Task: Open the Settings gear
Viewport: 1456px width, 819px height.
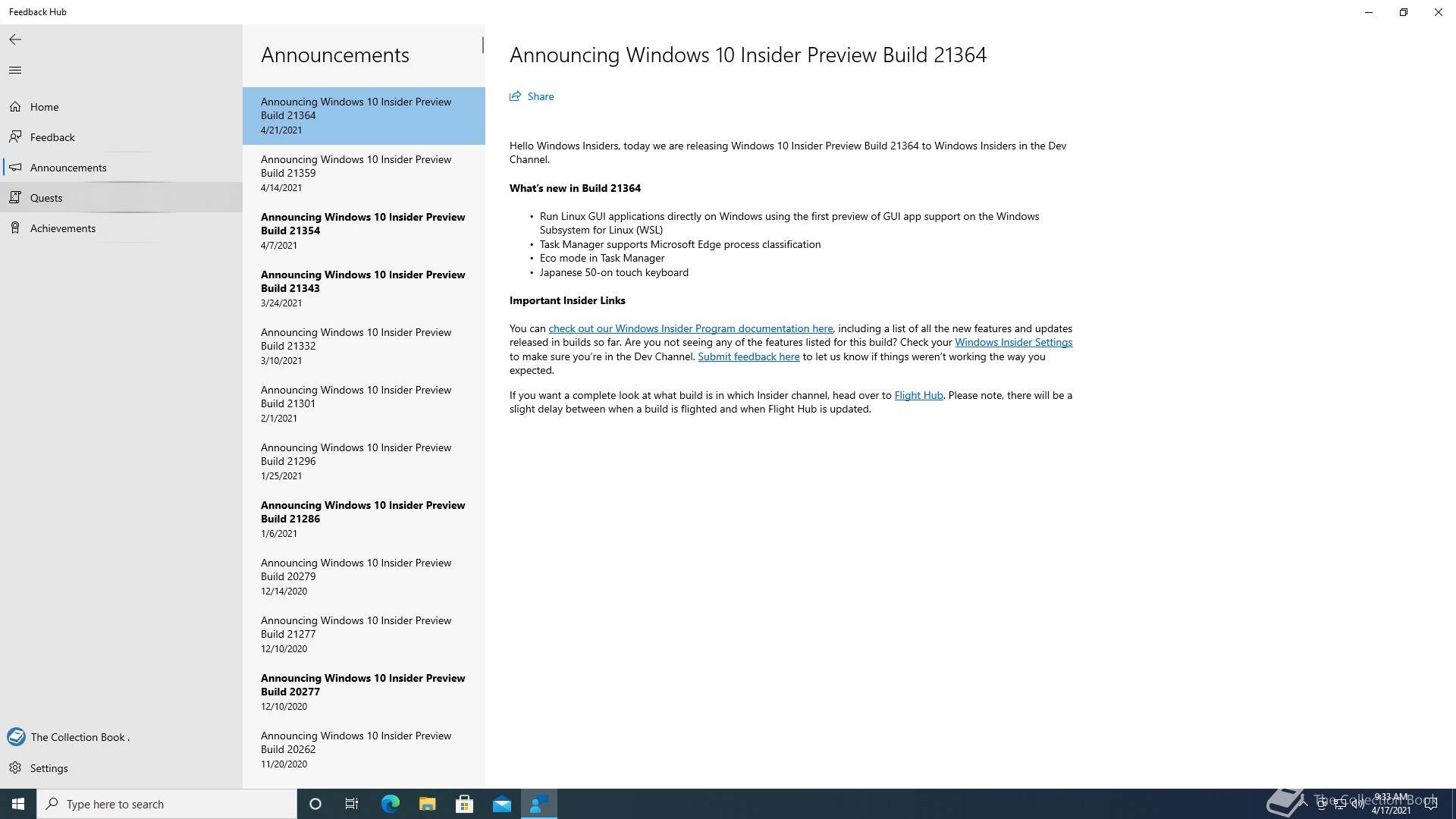Action: [16, 768]
